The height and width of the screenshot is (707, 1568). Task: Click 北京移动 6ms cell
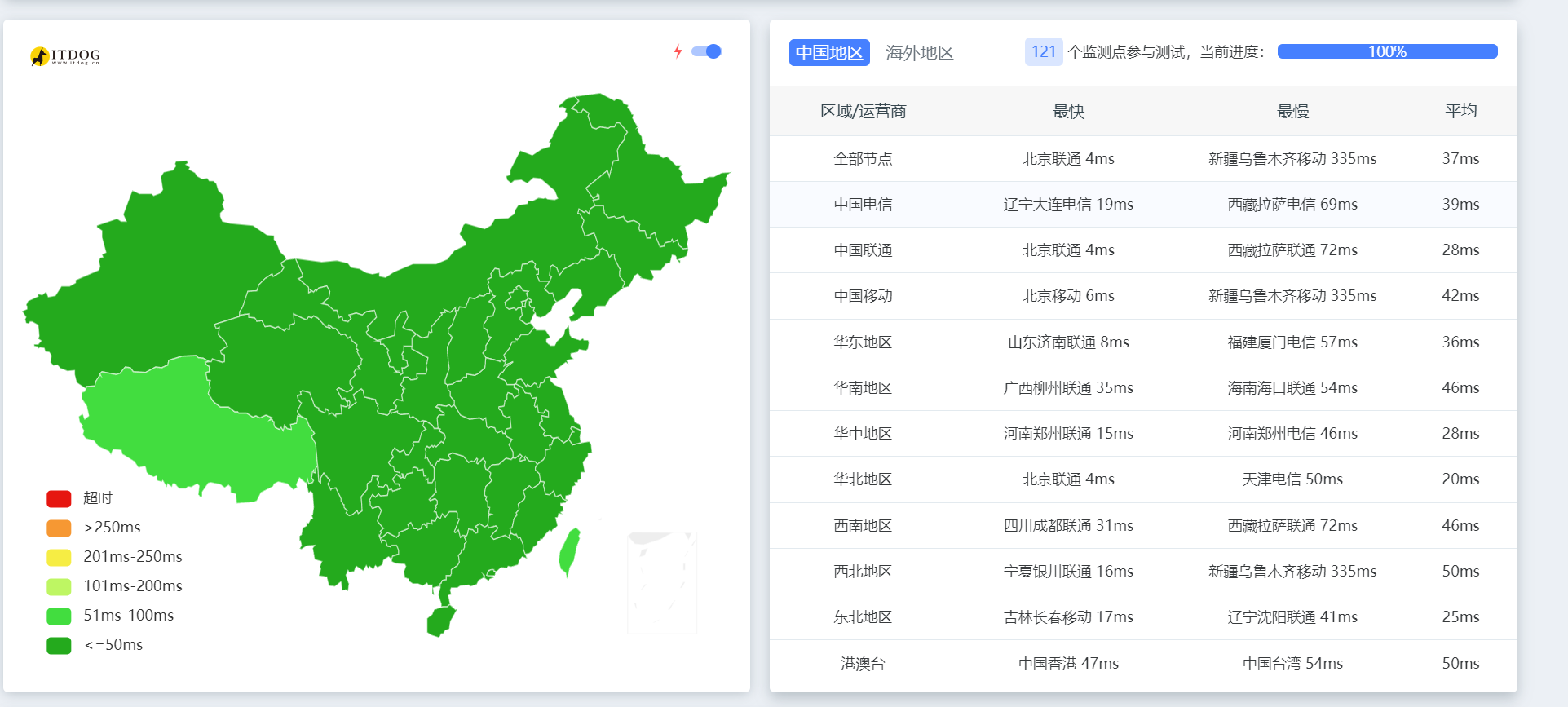[x=1068, y=295]
